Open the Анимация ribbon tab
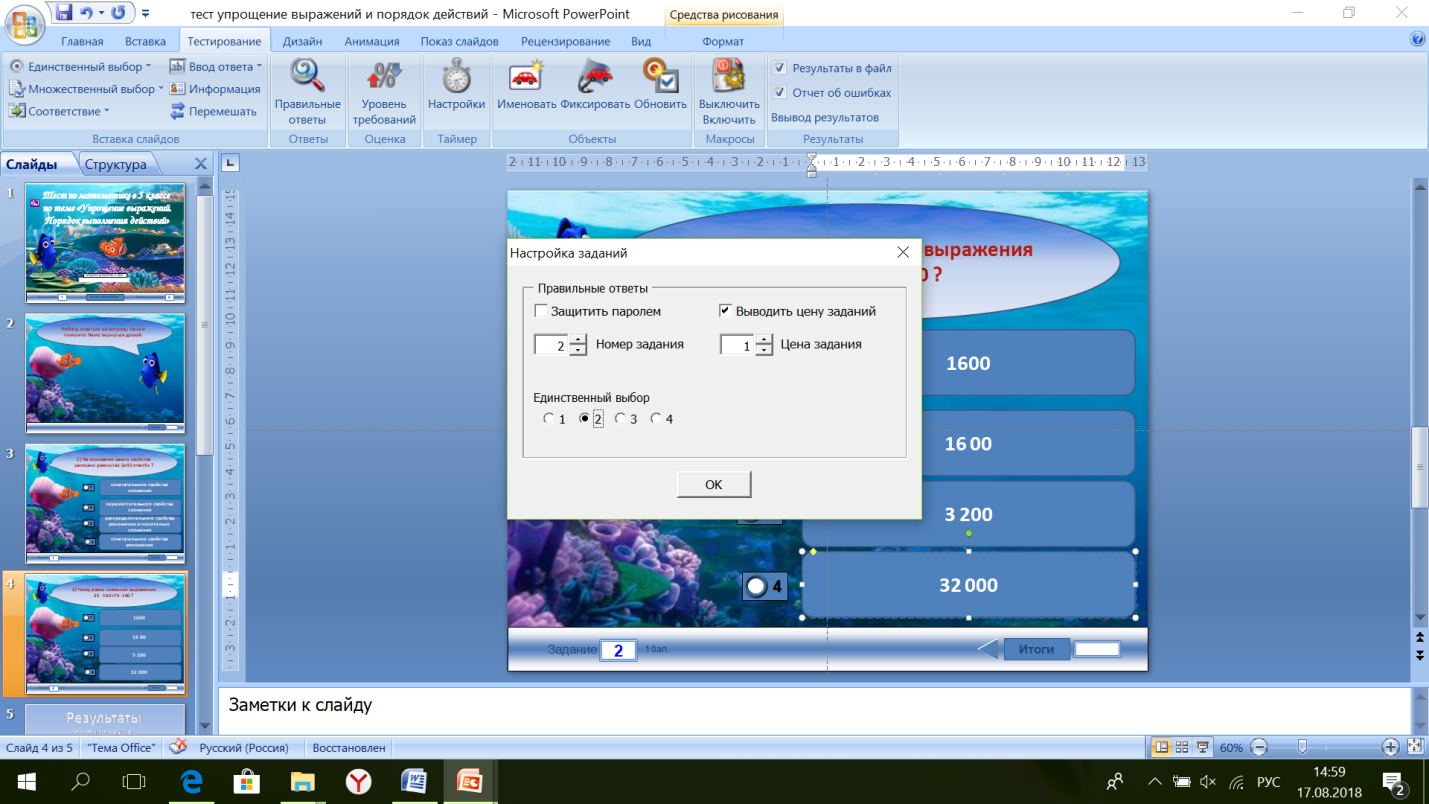This screenshot has height=804, width=1429. 372,41
